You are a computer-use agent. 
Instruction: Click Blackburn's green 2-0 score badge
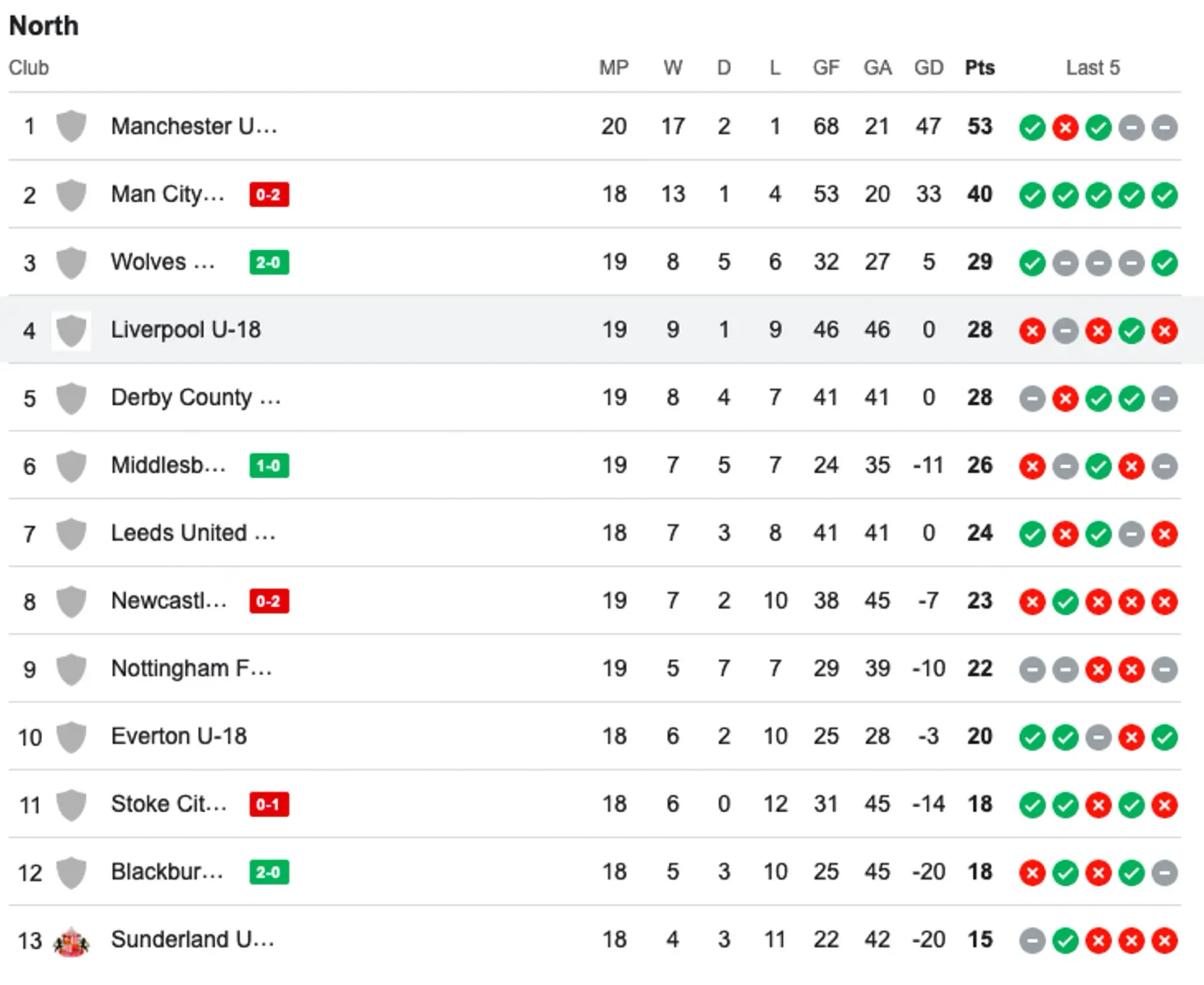[x=269, y=872]
